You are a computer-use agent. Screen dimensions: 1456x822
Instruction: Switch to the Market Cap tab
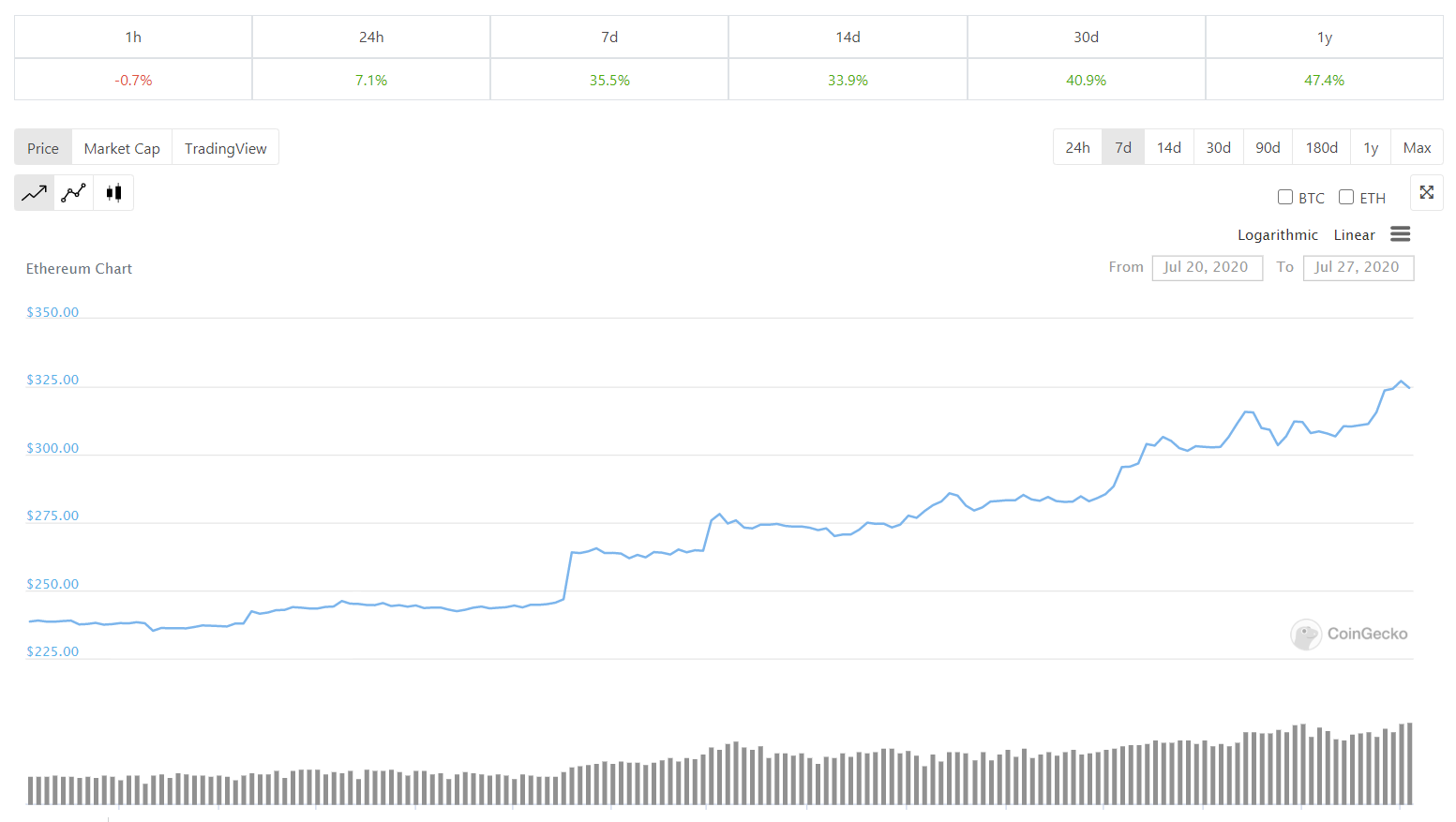122,148
